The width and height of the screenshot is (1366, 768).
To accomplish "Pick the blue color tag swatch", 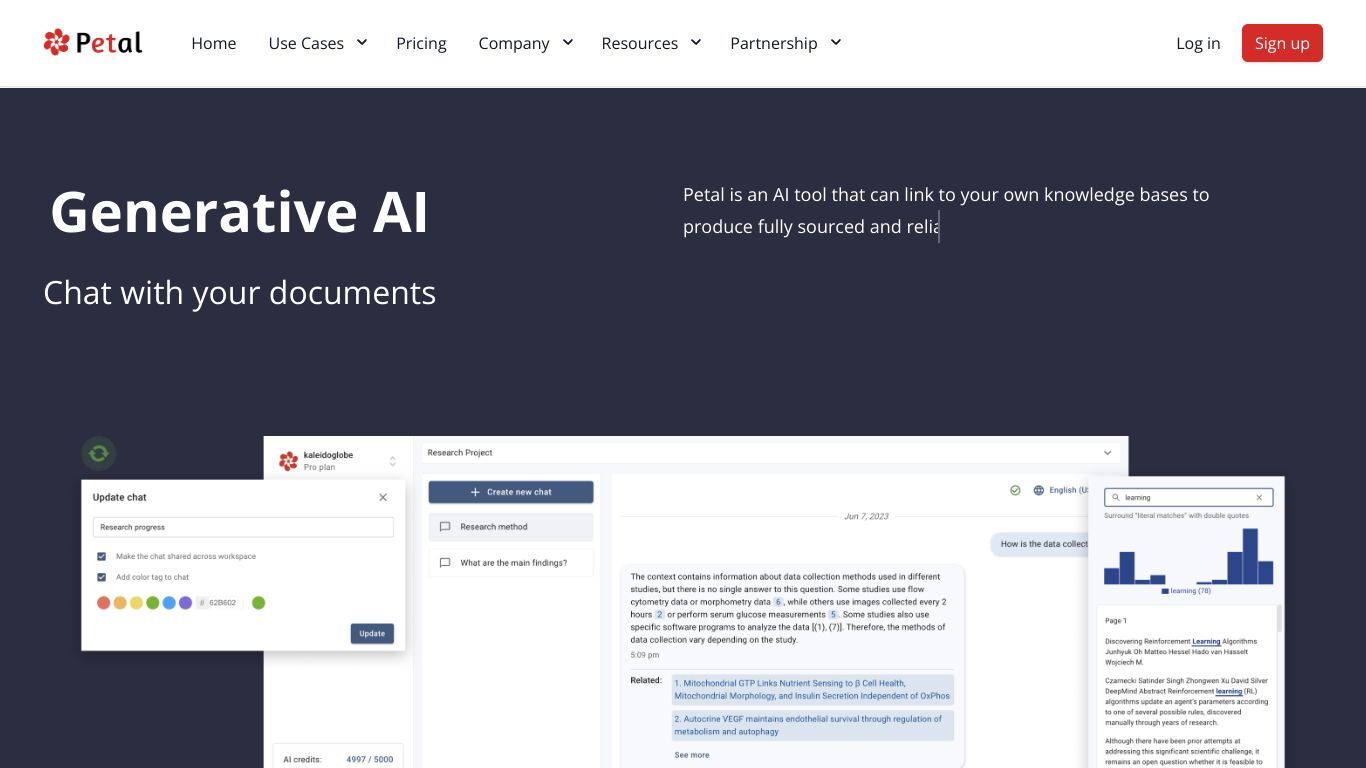I will [169, 603].
